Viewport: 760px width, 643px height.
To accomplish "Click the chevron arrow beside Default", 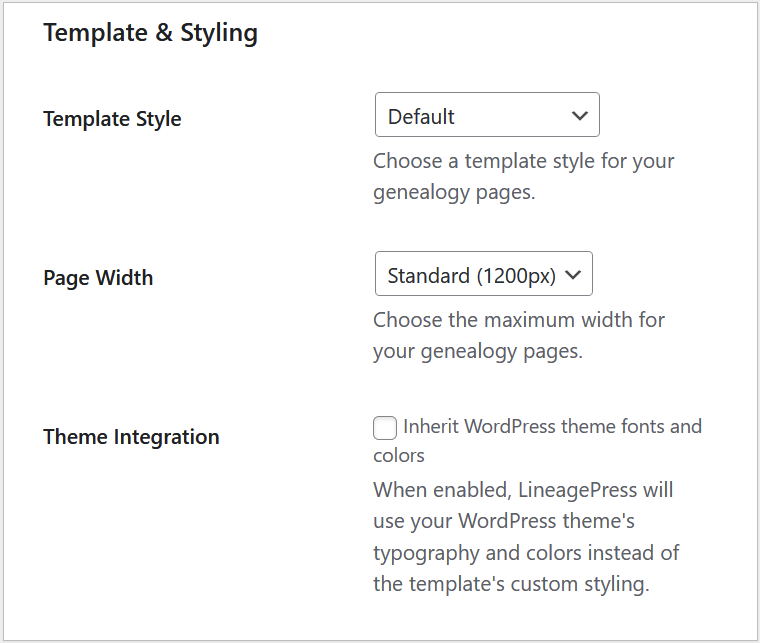I will click(579, 116).
